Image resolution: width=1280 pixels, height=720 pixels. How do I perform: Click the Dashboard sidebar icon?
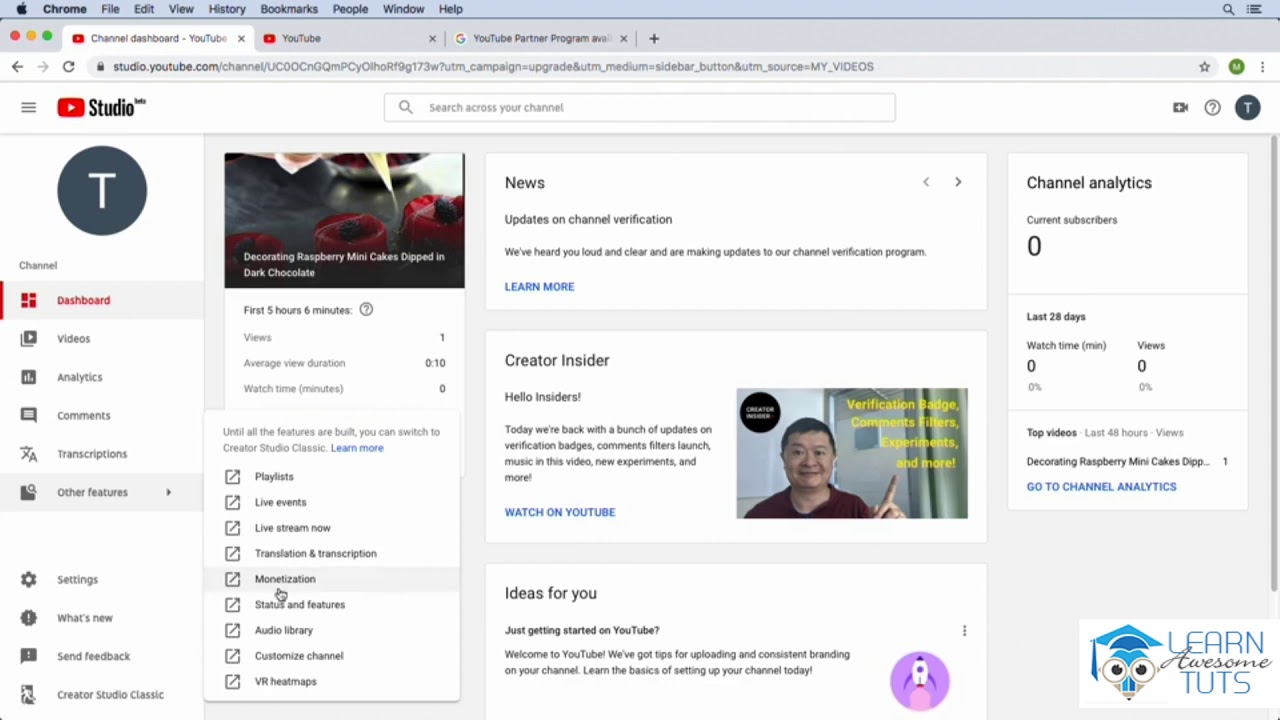pyautogui.click(x=28, y=300)
